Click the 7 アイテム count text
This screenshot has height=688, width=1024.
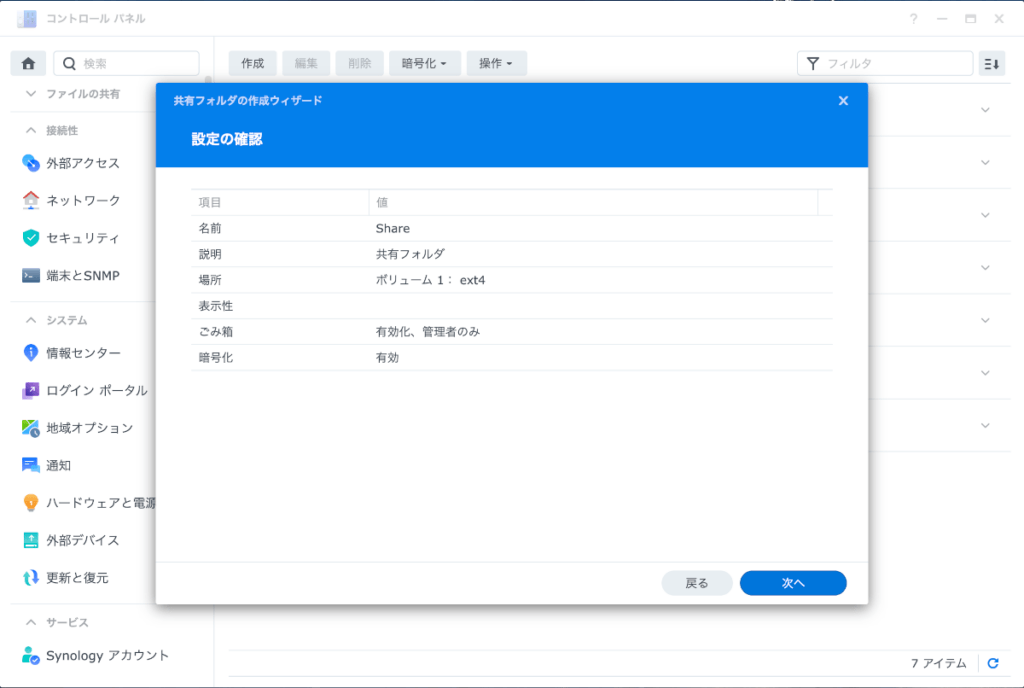938,663
